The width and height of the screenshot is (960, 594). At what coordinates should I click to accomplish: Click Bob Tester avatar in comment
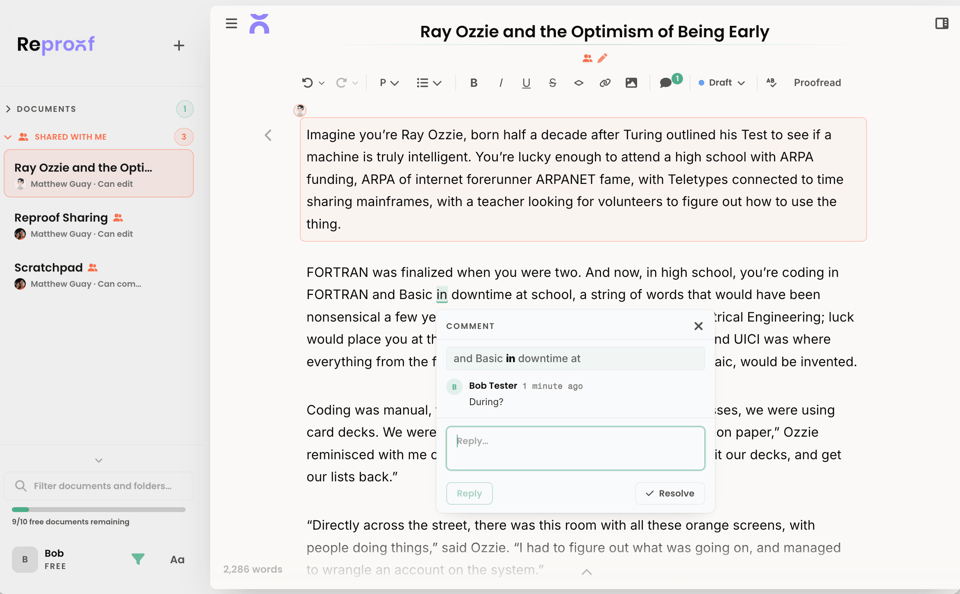[x=454, y=386]
